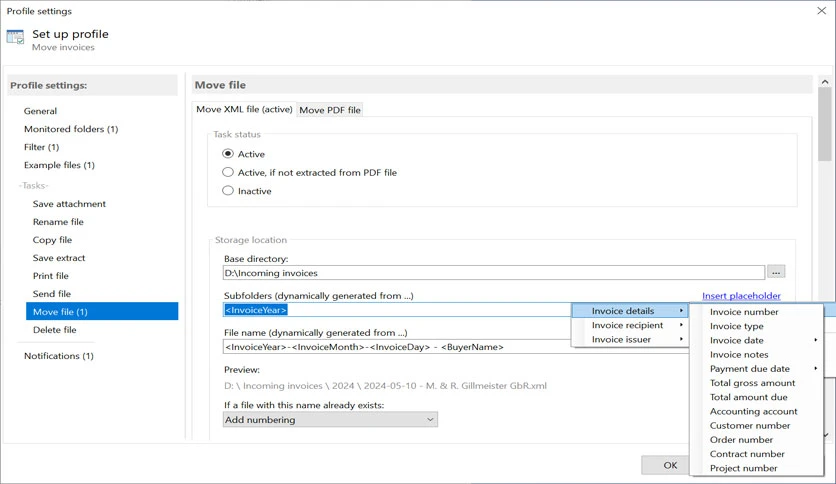
Task: Select Active, if not extracted from PDF file
Action: 228,172
